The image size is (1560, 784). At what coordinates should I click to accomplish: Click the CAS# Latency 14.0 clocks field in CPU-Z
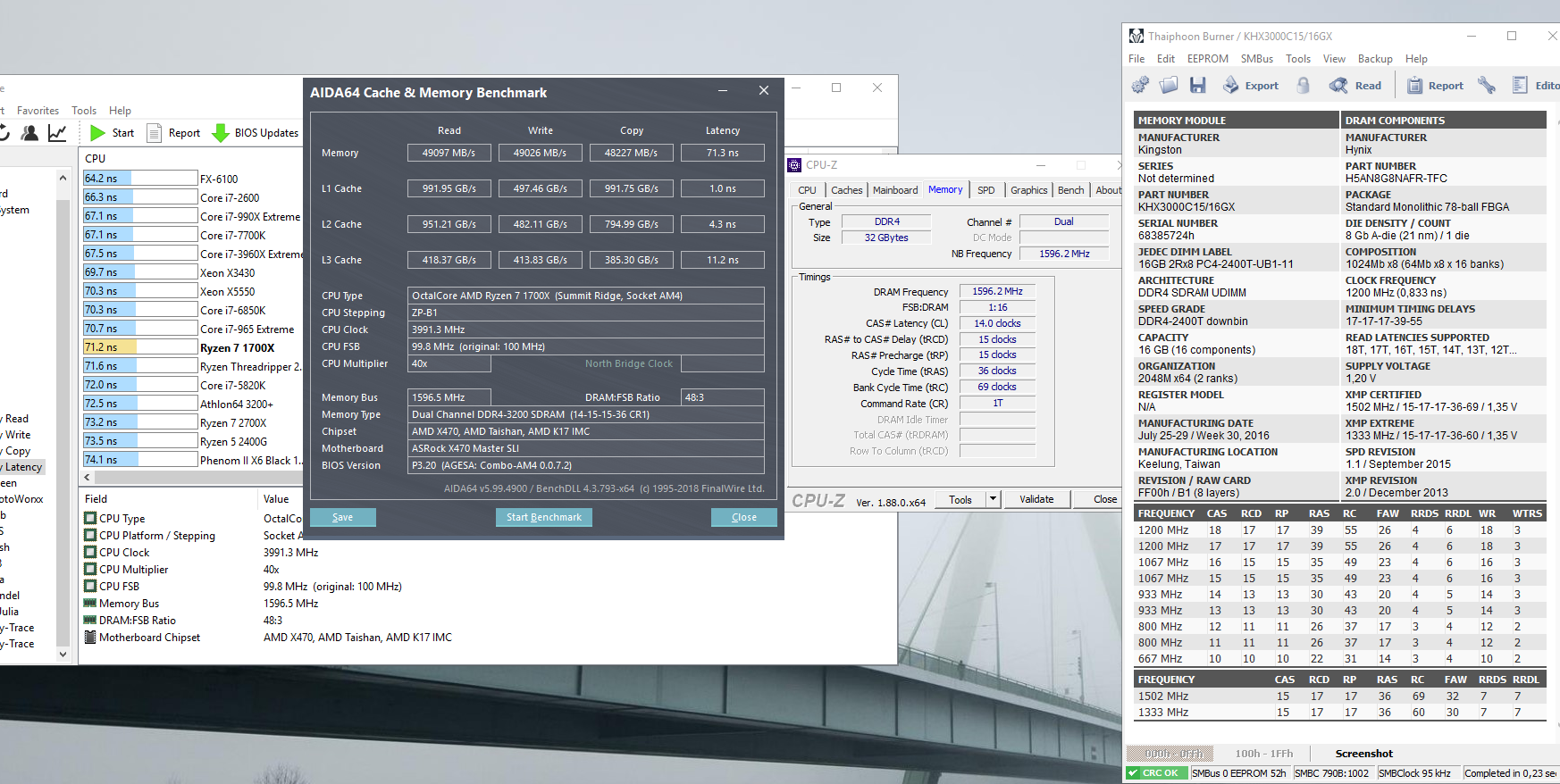pyautogui.click(x=997, y=323)
